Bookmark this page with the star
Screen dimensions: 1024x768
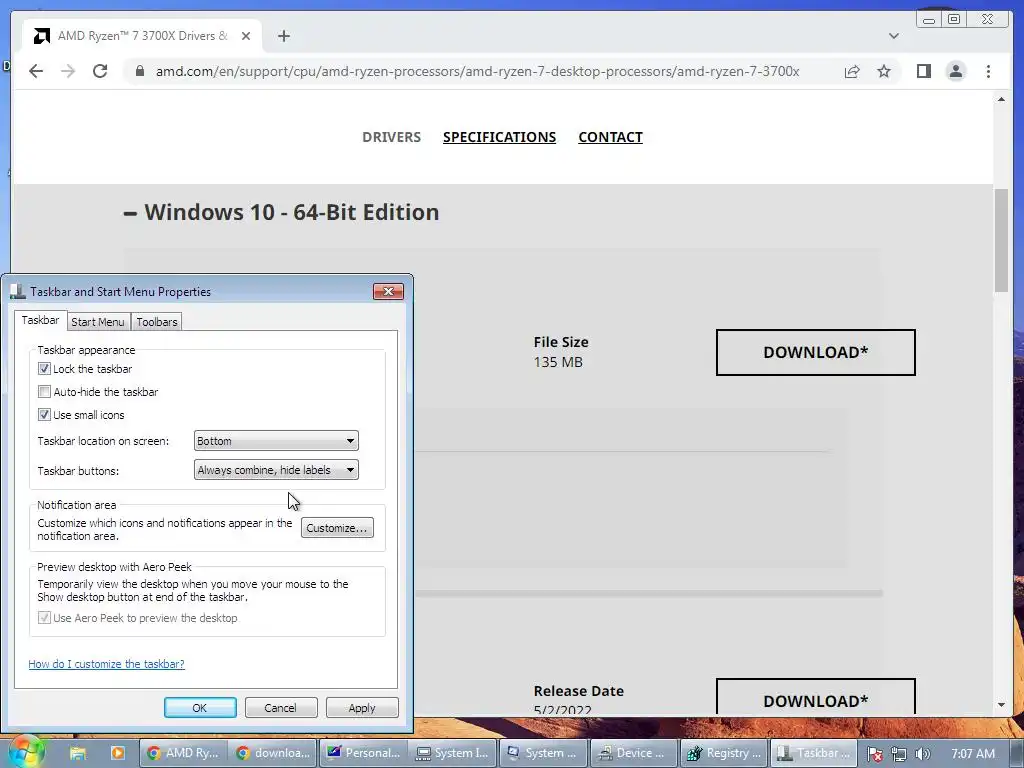[x=884, y=71]
